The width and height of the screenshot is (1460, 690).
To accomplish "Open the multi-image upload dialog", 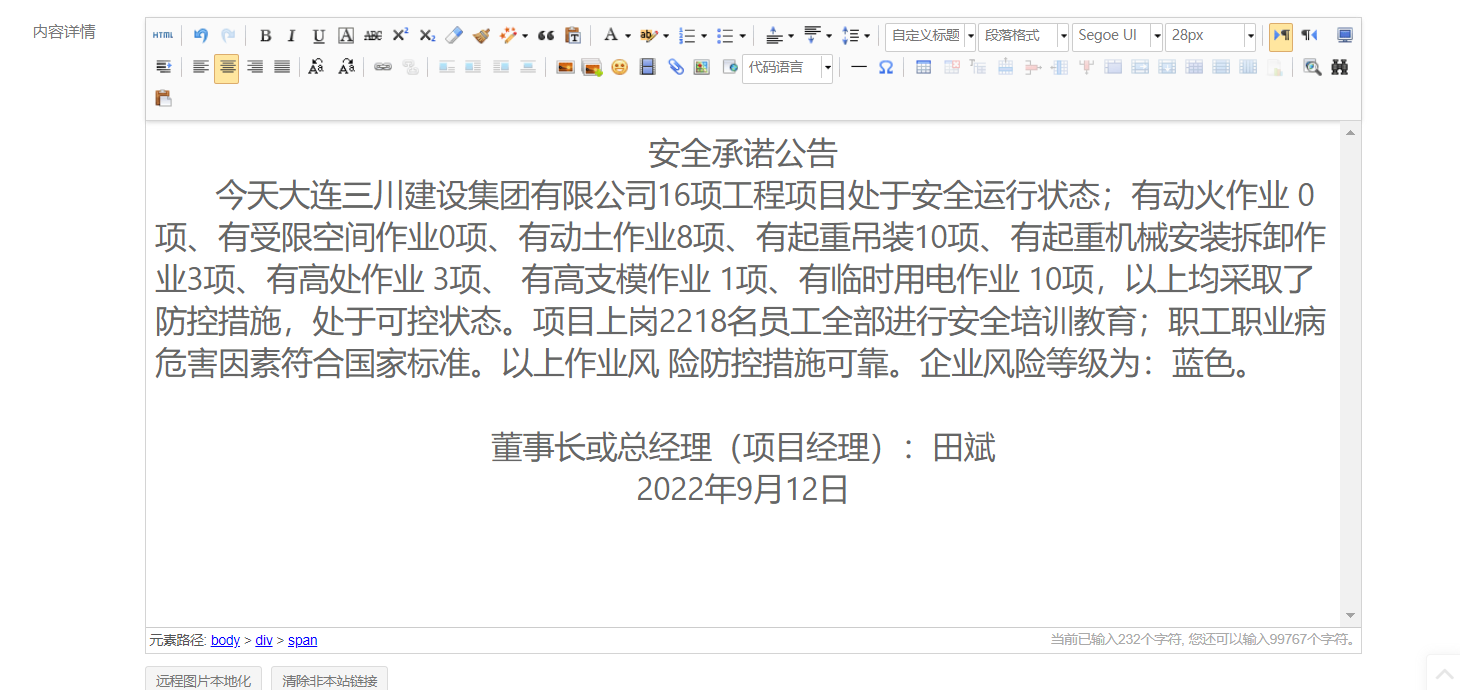I will [592, 67].
